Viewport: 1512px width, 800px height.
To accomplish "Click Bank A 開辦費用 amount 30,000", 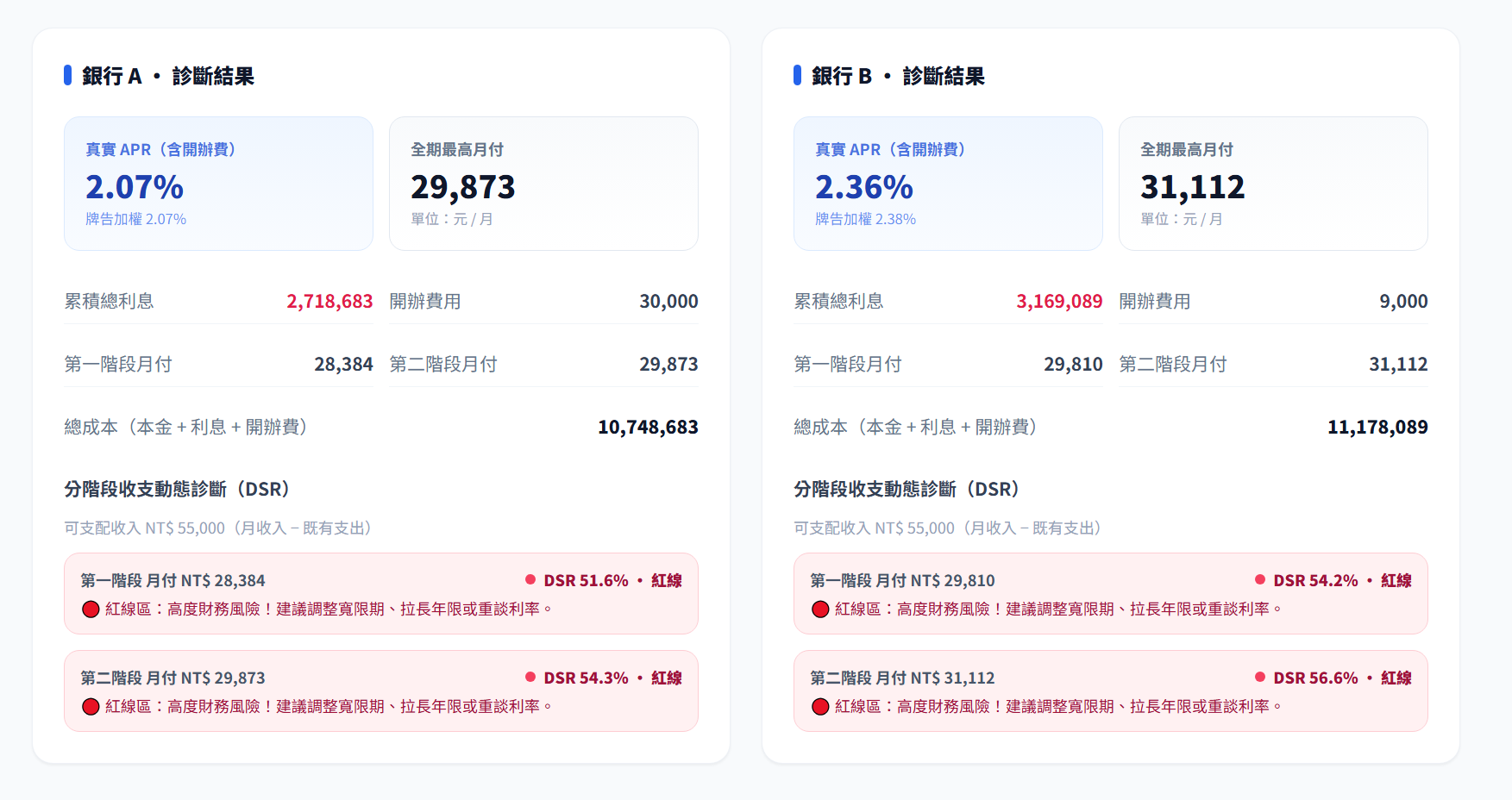I will tap(668, 302).
